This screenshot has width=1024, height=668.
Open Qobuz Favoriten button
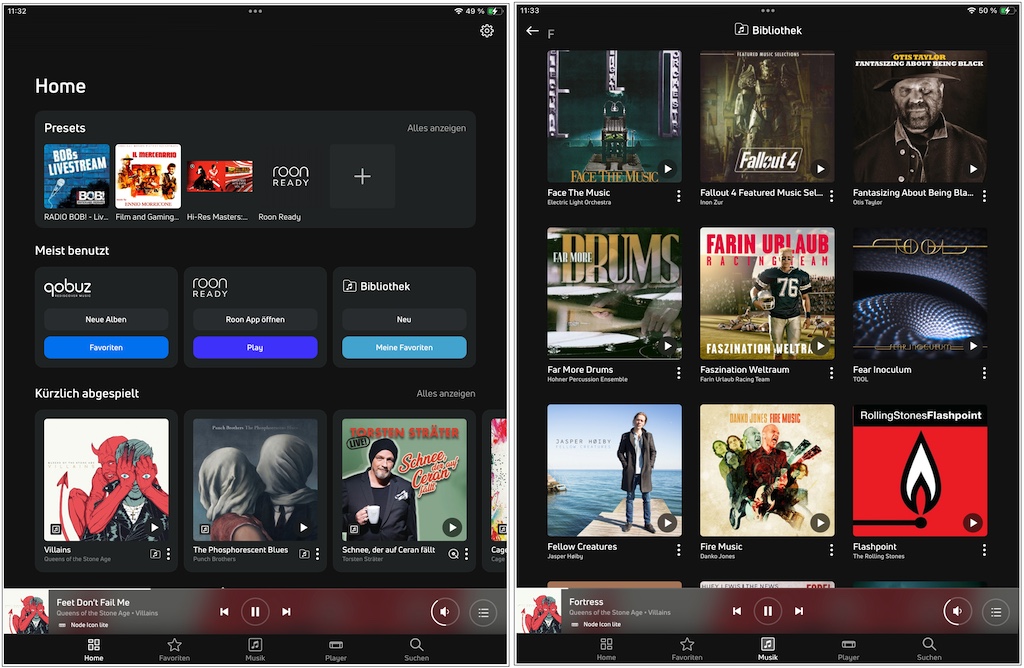106,347
